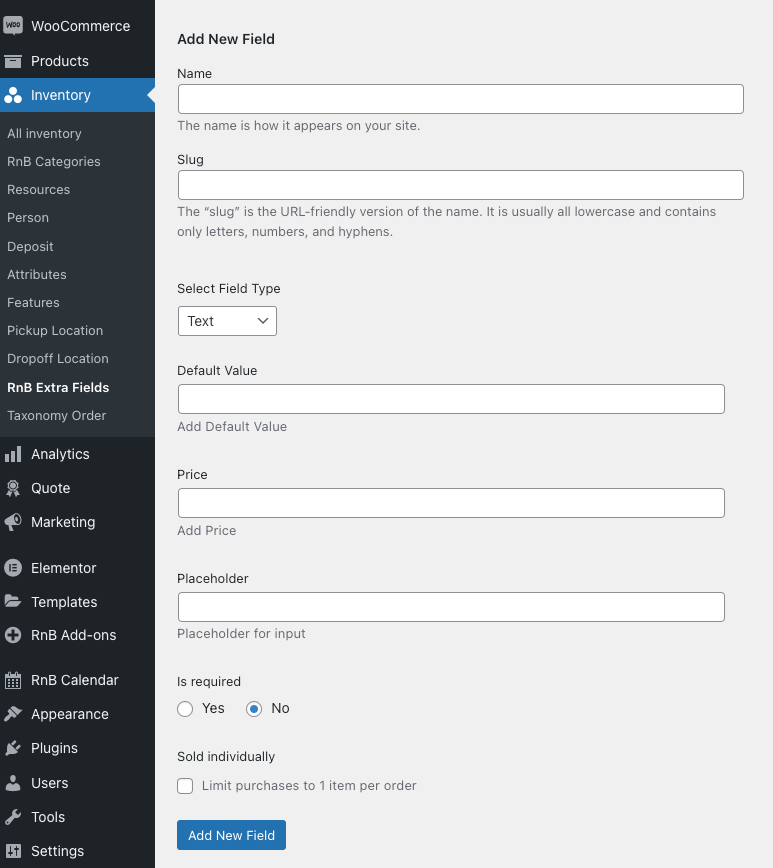Click the Quote award ribbon icon
The height and width of the screenshot is (868, 773).
[13, 488]
